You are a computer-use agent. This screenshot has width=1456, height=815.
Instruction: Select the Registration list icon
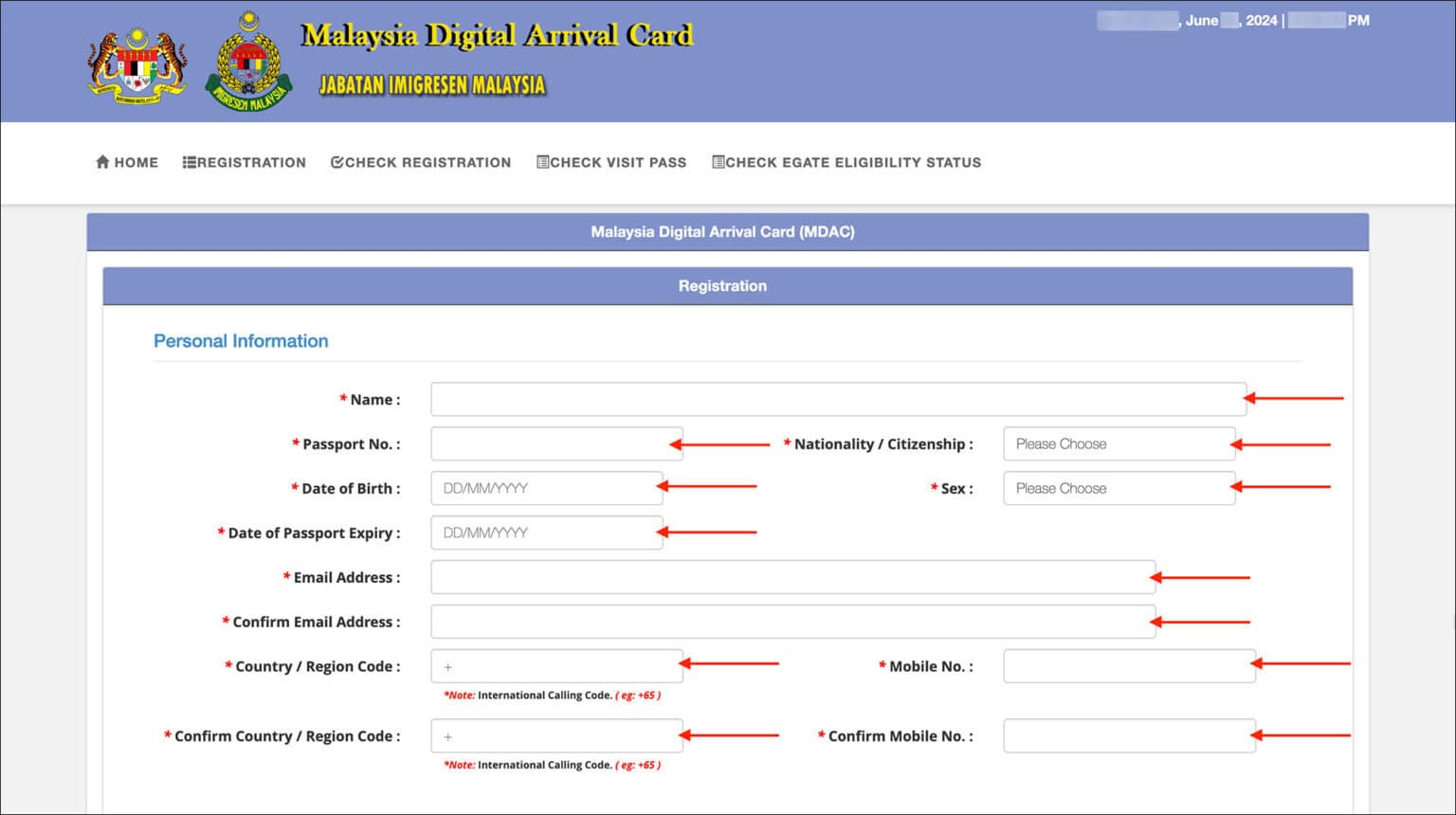click(x=189, y=162)
